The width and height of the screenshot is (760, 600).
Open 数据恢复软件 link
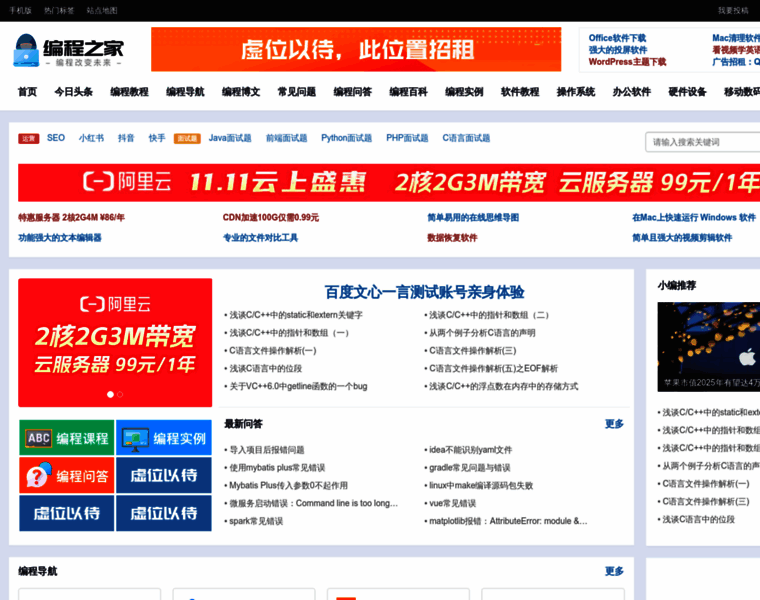coord(452,237)
